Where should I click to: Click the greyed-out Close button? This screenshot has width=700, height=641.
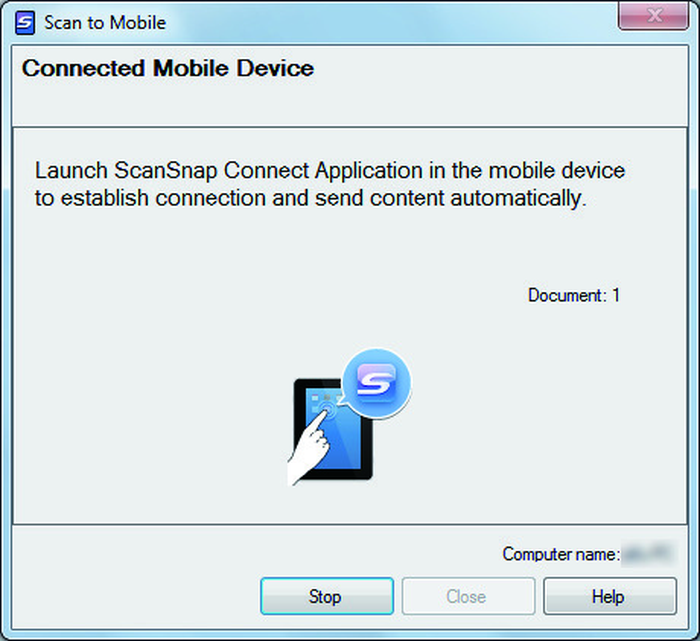(468, 596)
